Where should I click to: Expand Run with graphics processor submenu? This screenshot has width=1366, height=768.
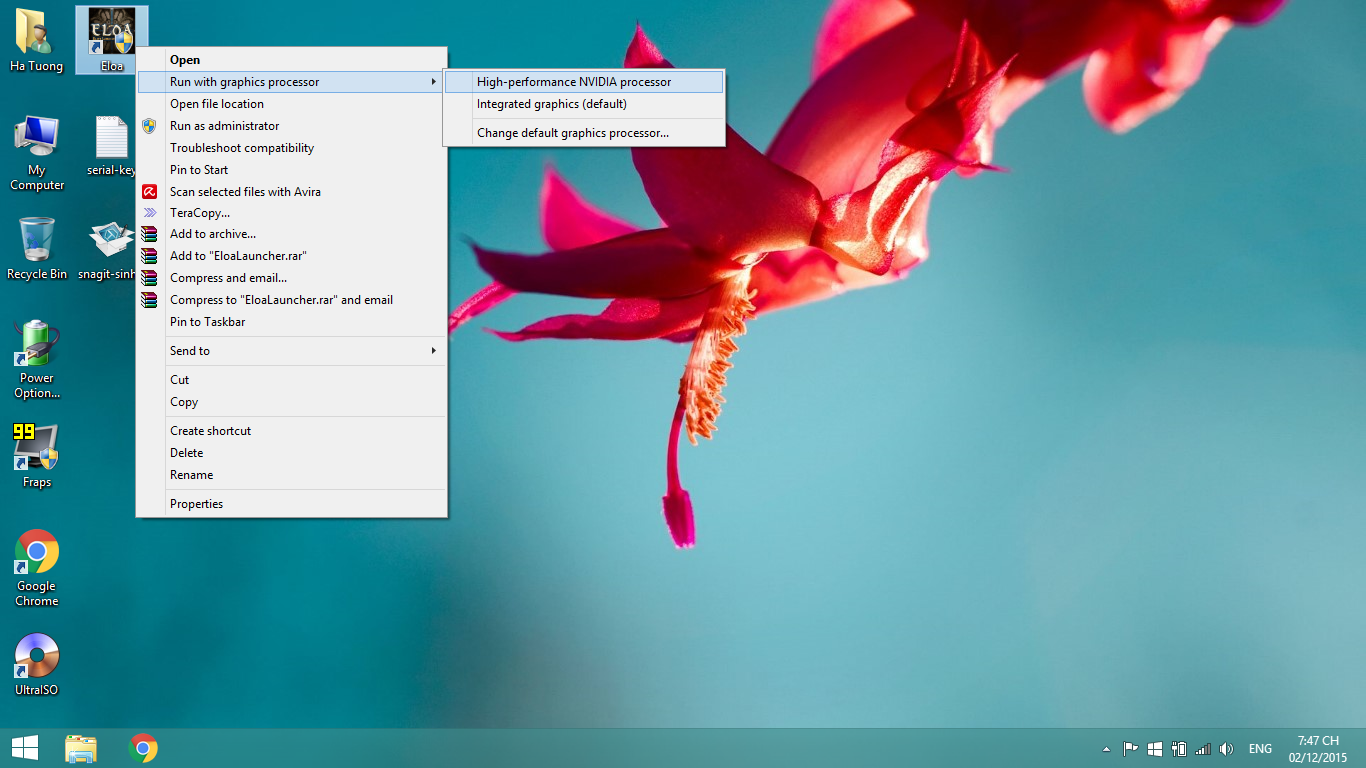click(x=291, y=82)
